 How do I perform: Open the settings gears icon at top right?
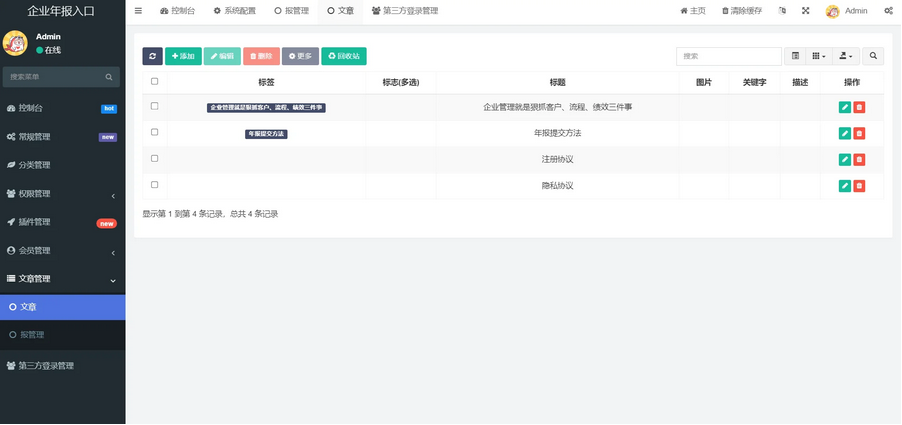point(888,11)
